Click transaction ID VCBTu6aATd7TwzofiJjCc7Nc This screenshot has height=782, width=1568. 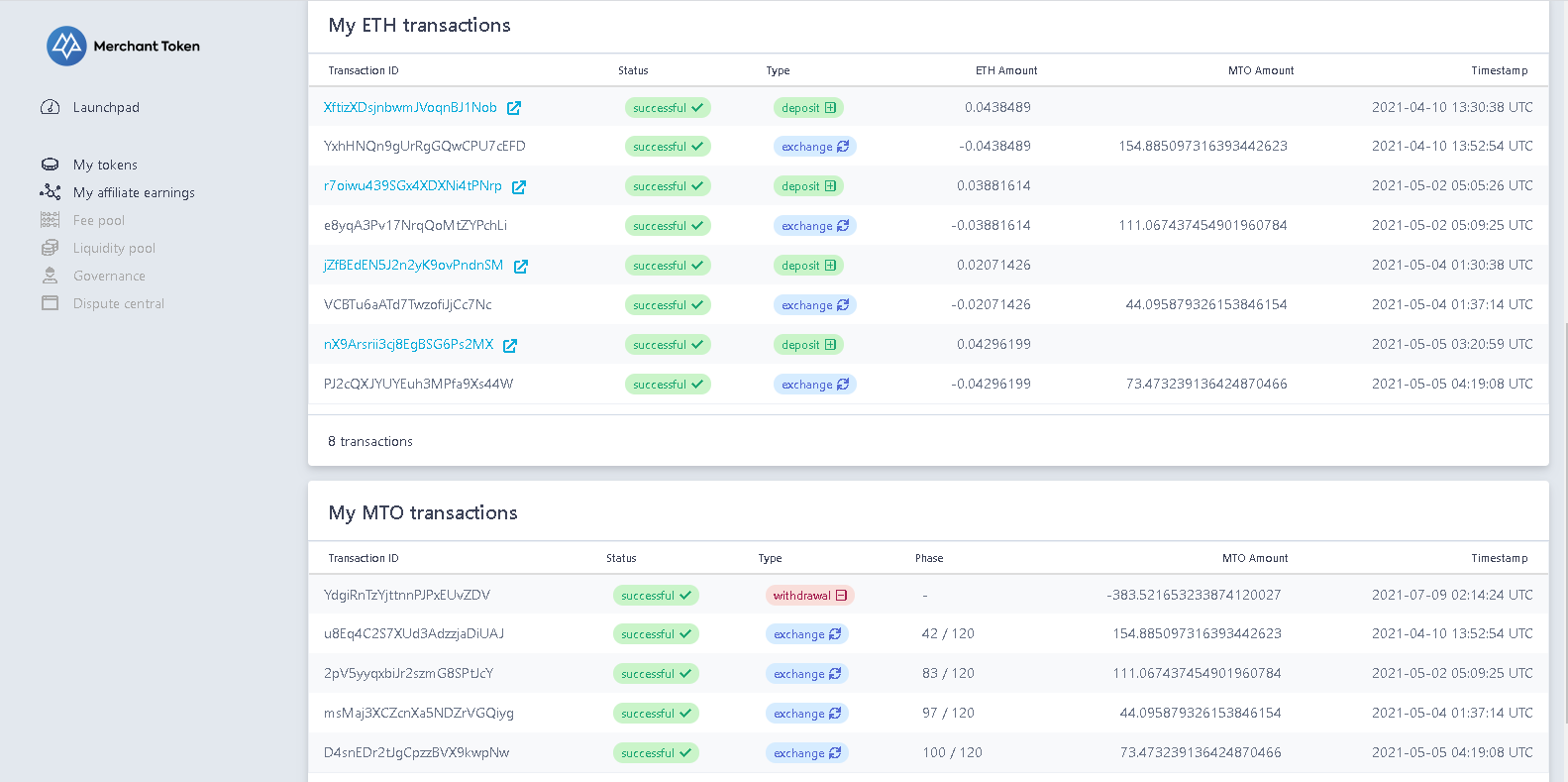coord(408,304)
